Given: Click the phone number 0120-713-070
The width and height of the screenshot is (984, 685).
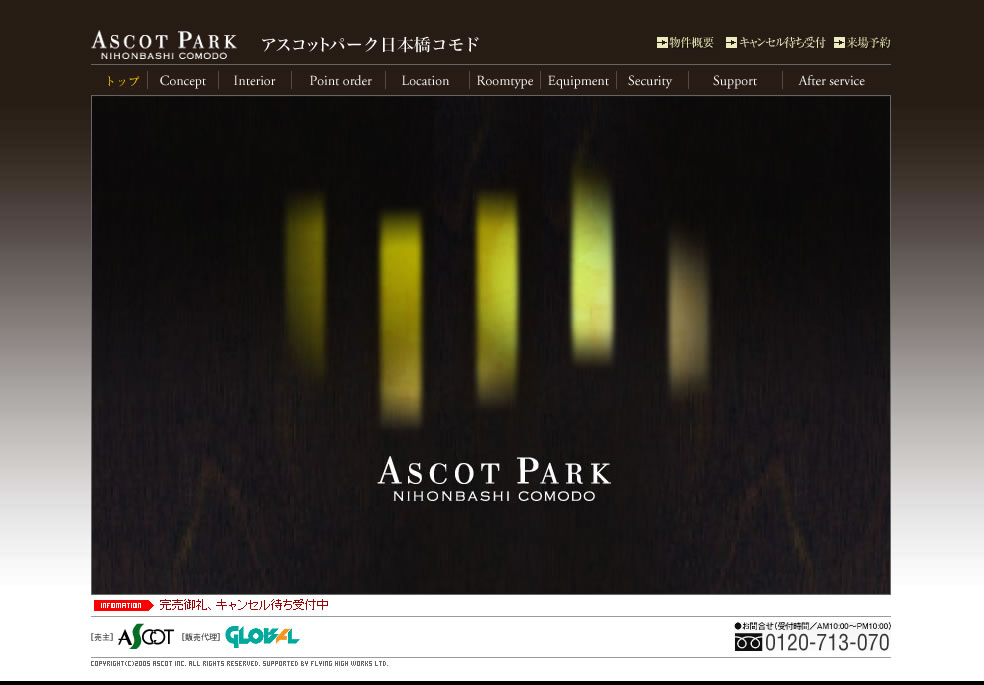Looking at the screenshot, I should 827,642.
